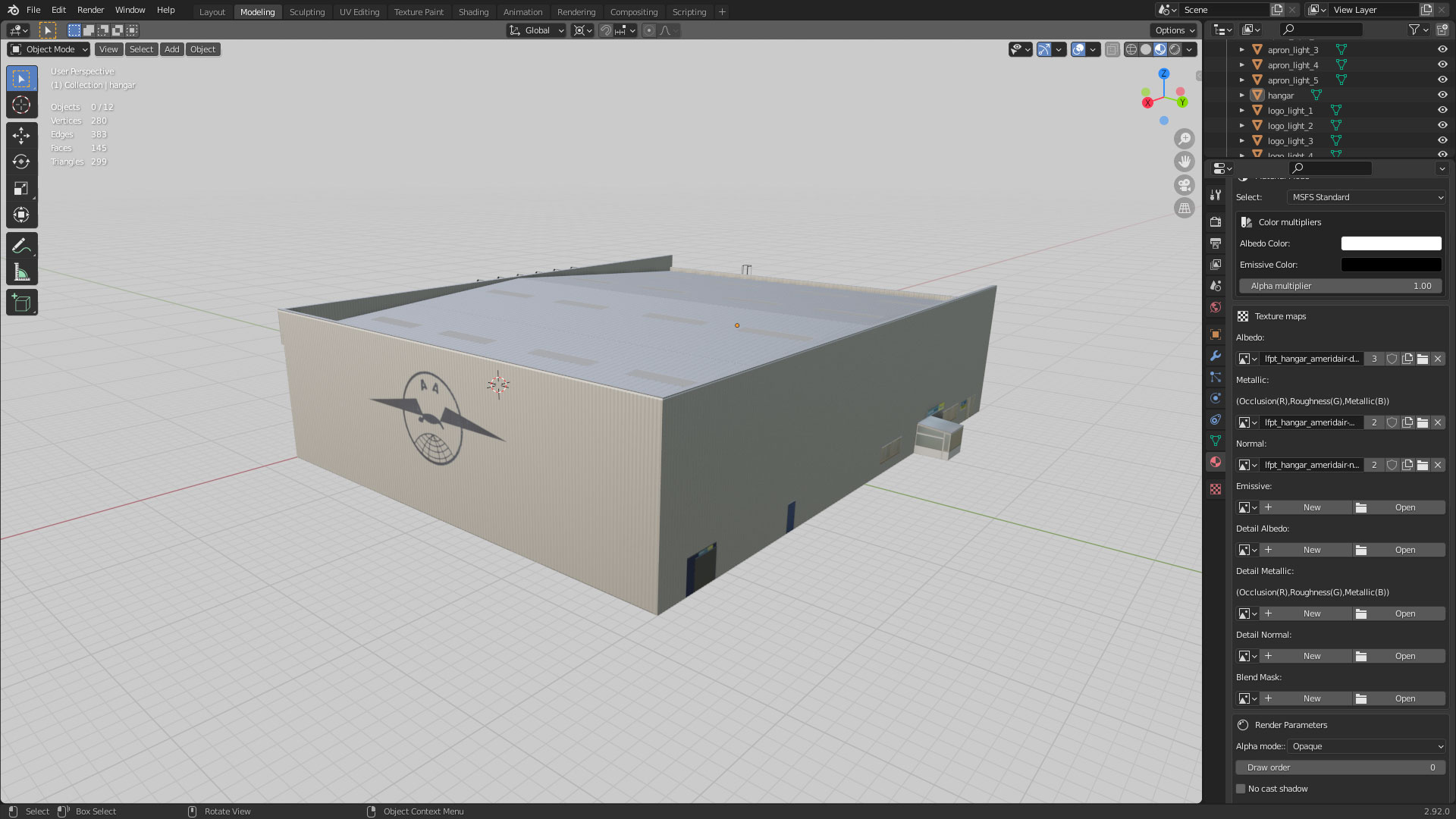Select the Move tool

pyautogui.click(x=21, y=135)
